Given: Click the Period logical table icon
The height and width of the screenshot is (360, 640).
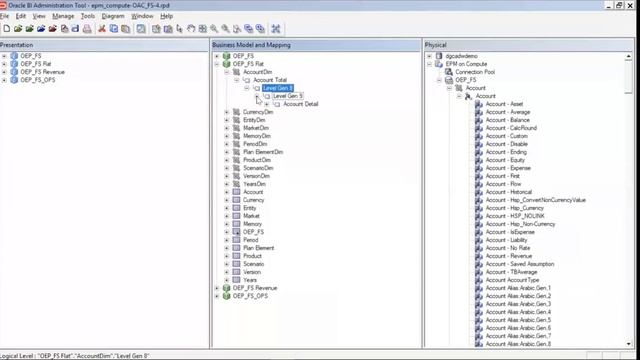Looking at the screenshot, I should pos(236,240).
